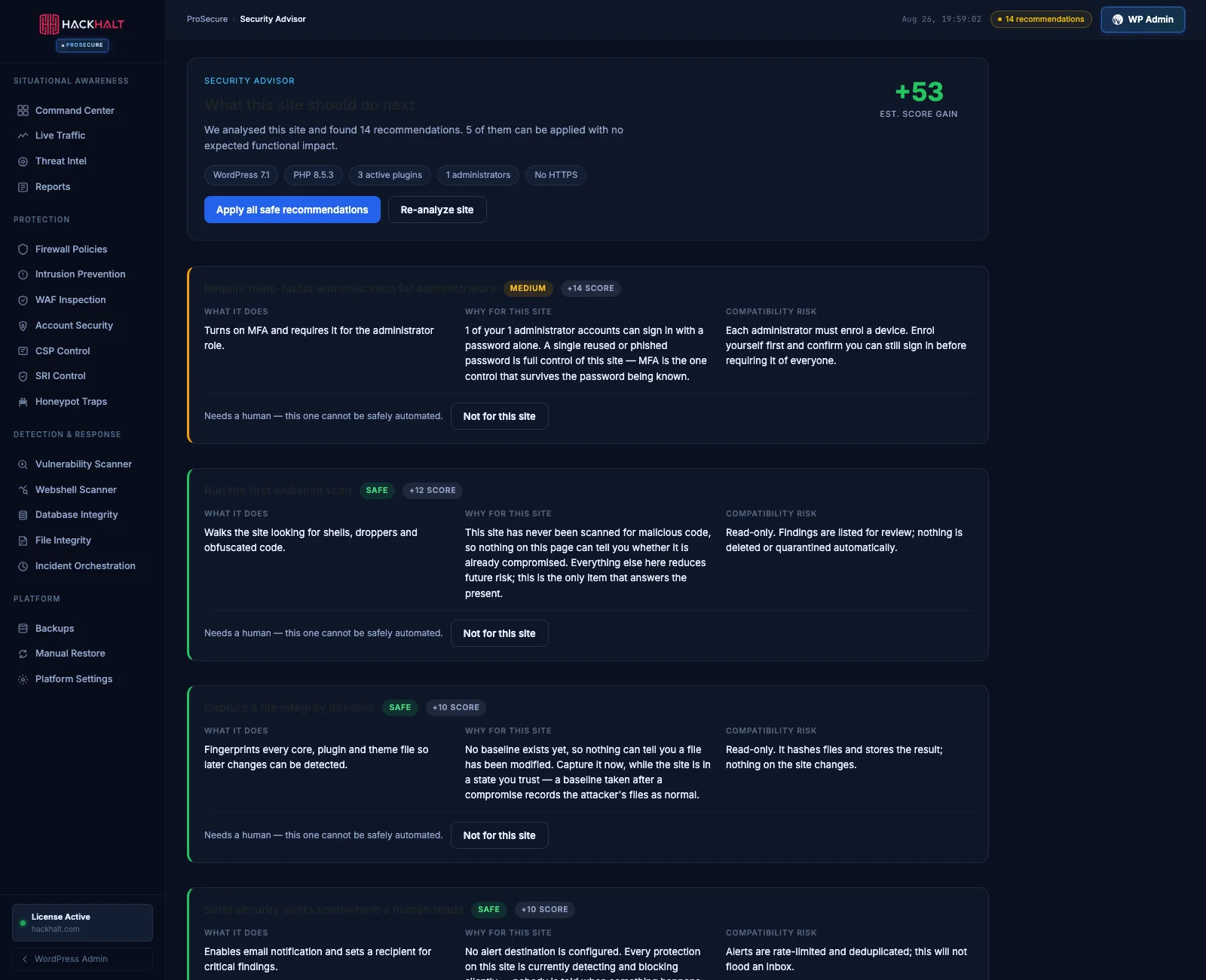
Task: Click Apply all safe recommendations
Action: point(292,210)
